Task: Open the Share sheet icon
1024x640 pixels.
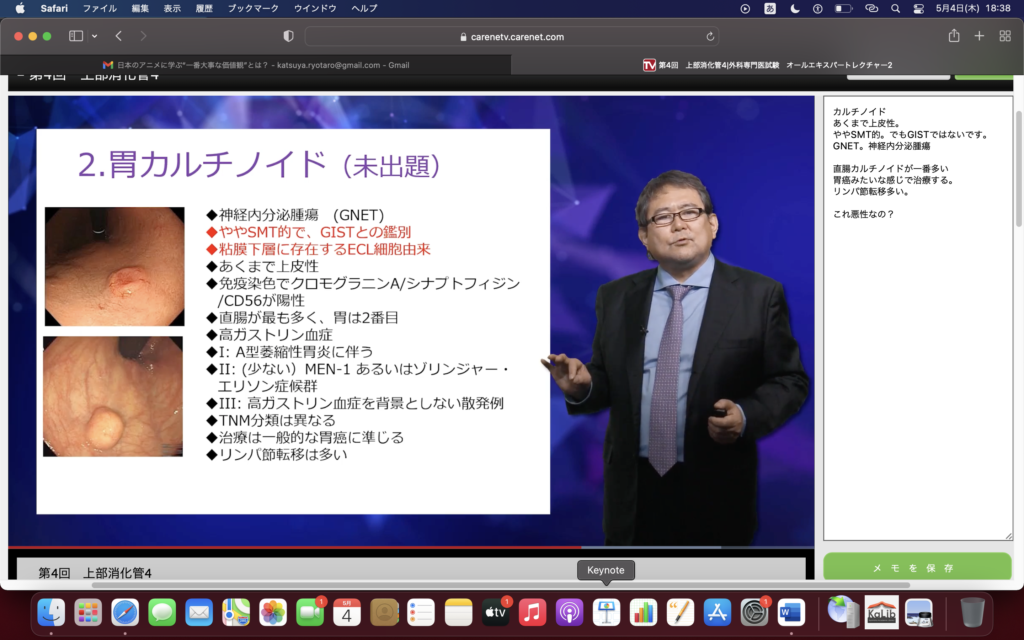Action: (954, 36)
